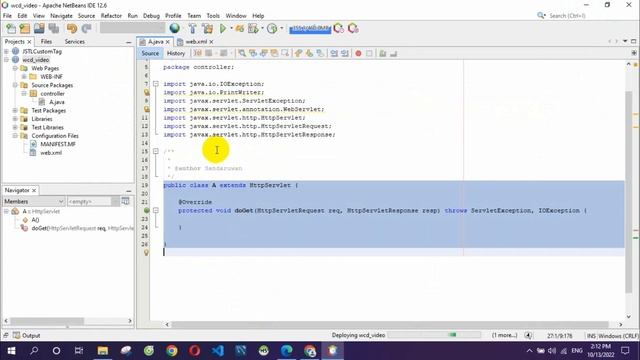Click the Open Project toolbar icon
640x360 pixels.
39,29
